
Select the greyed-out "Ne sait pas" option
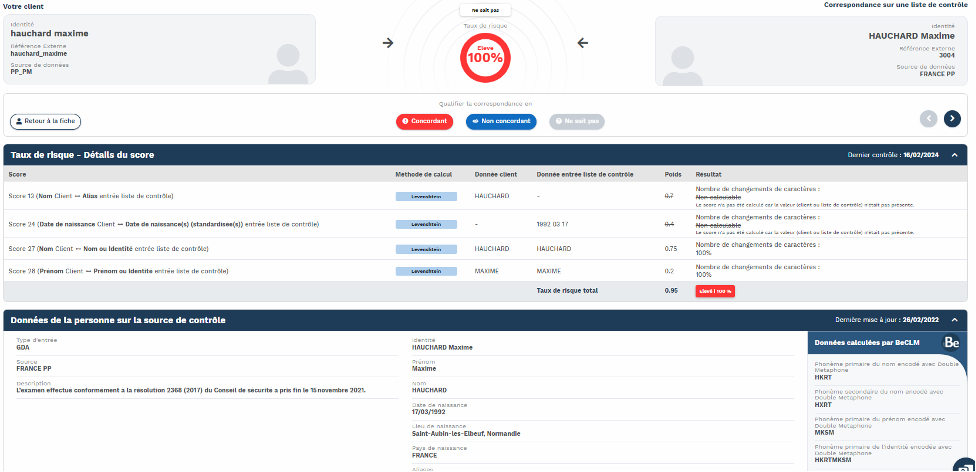point(577,121)
